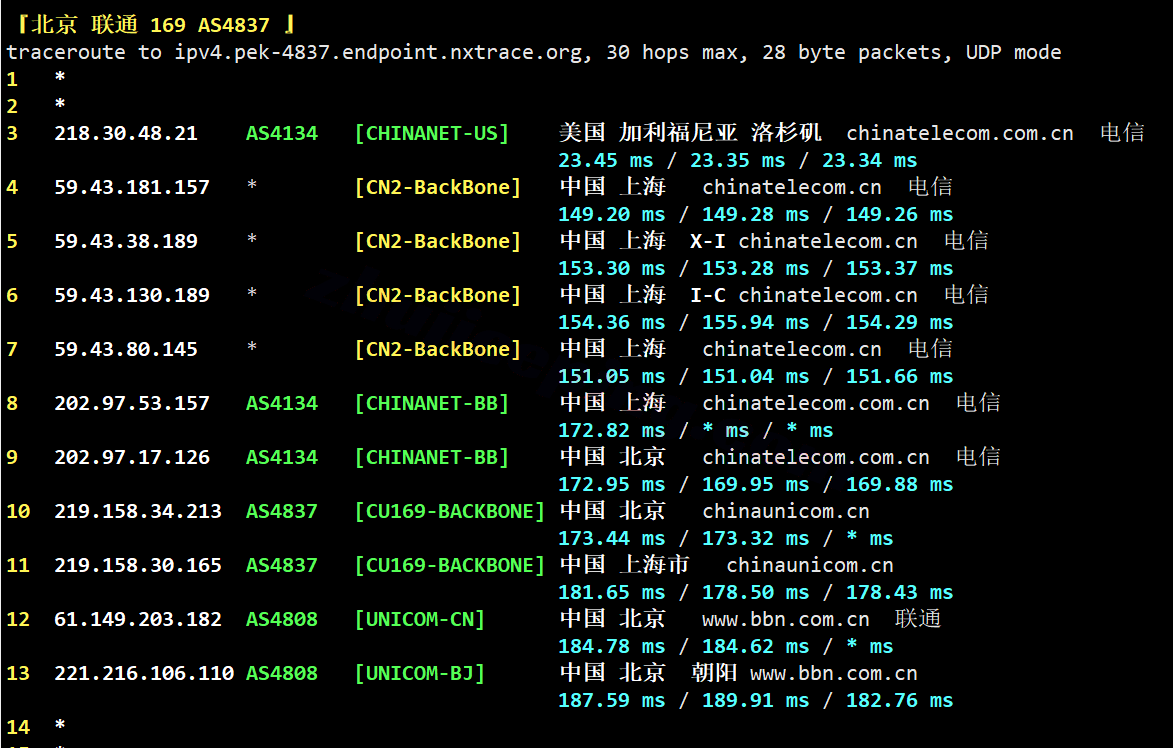
Task: Click latency value 189.91 ms
Action: click(x=756, y=700)
